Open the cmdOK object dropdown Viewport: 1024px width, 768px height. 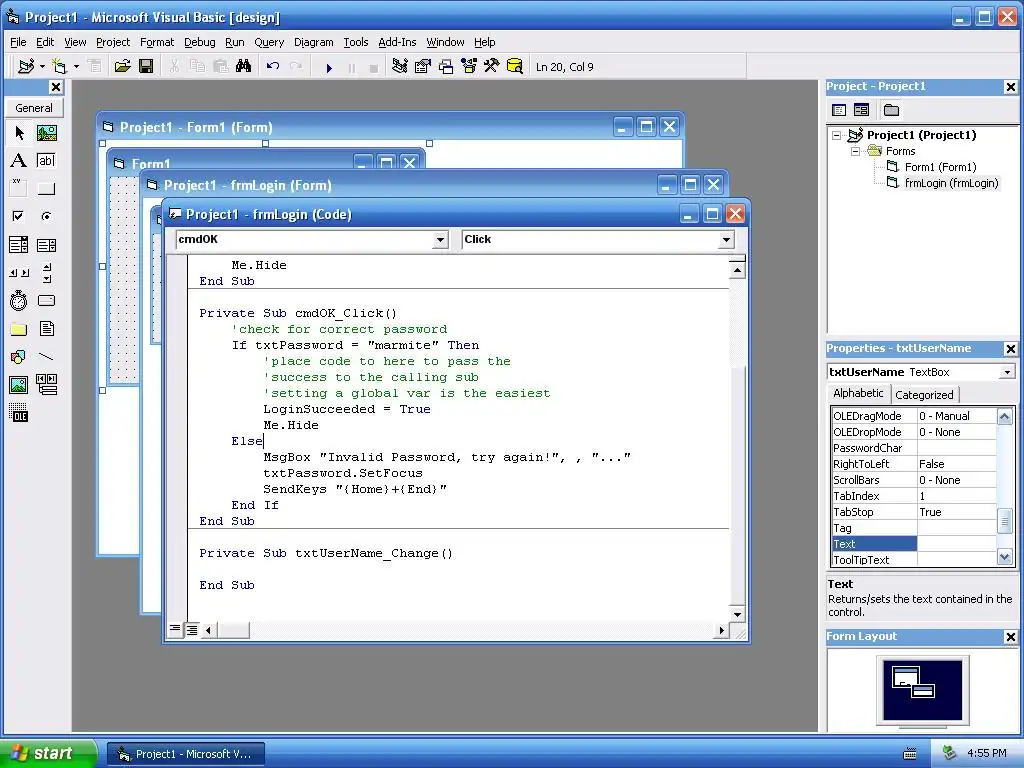440,240
